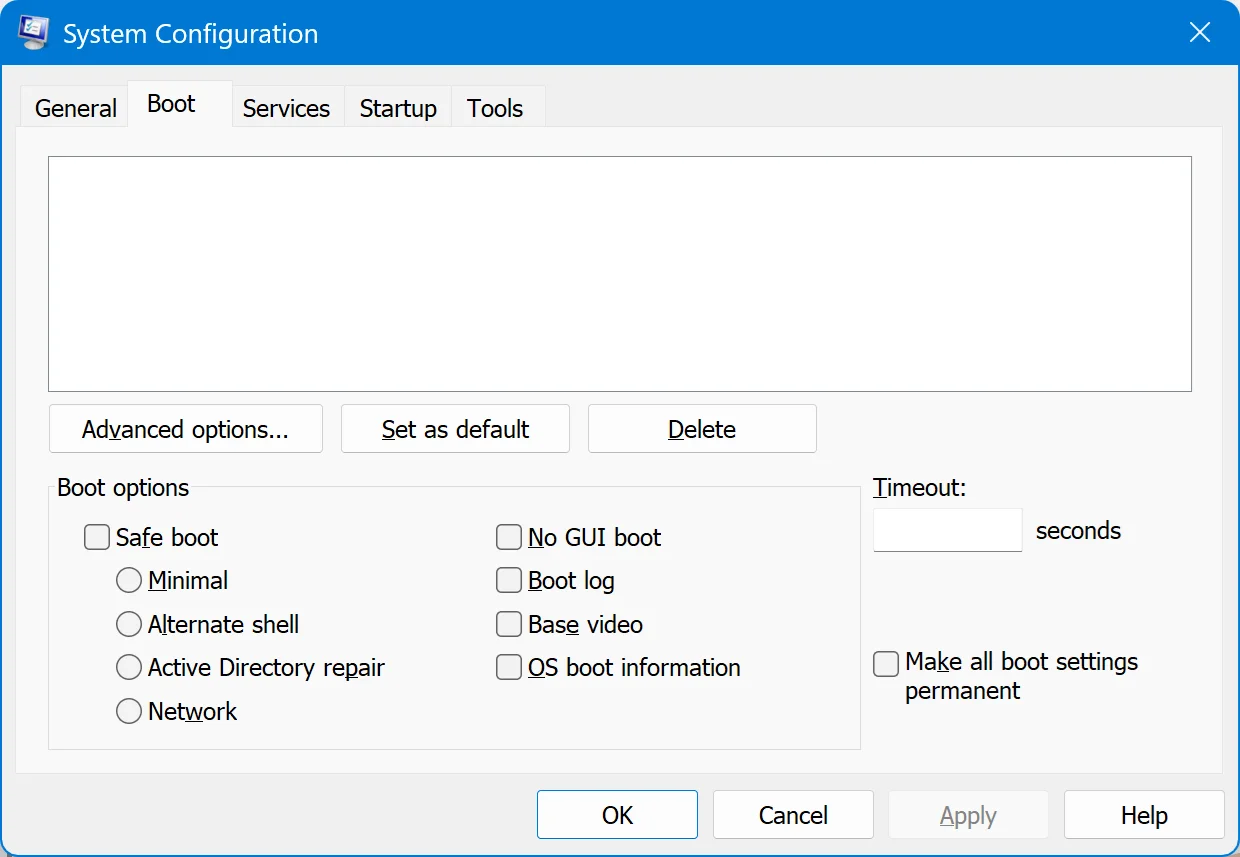
Task: Delete the selected boot entry
Action: 702,429
